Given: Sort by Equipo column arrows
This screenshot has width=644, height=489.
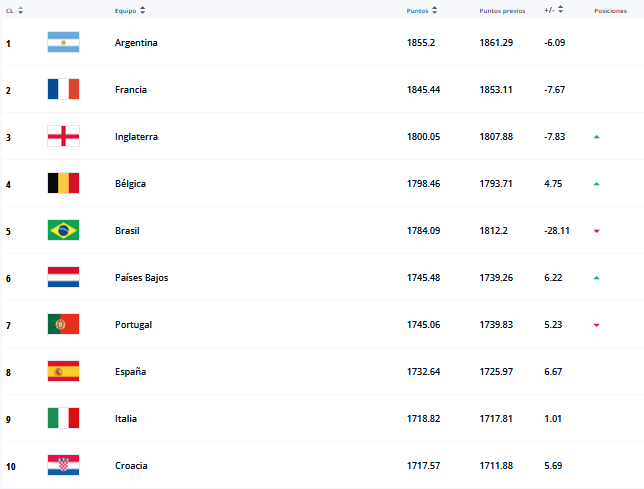Looking at the screenshot, I should (142, 10).
